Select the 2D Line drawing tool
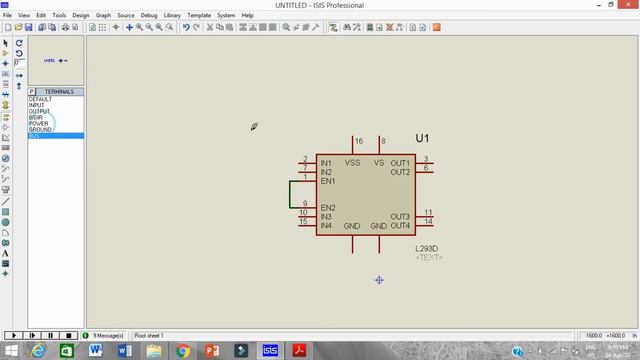Image resolution: width=640 pixels, height=360 pixels. click(5, 202)
